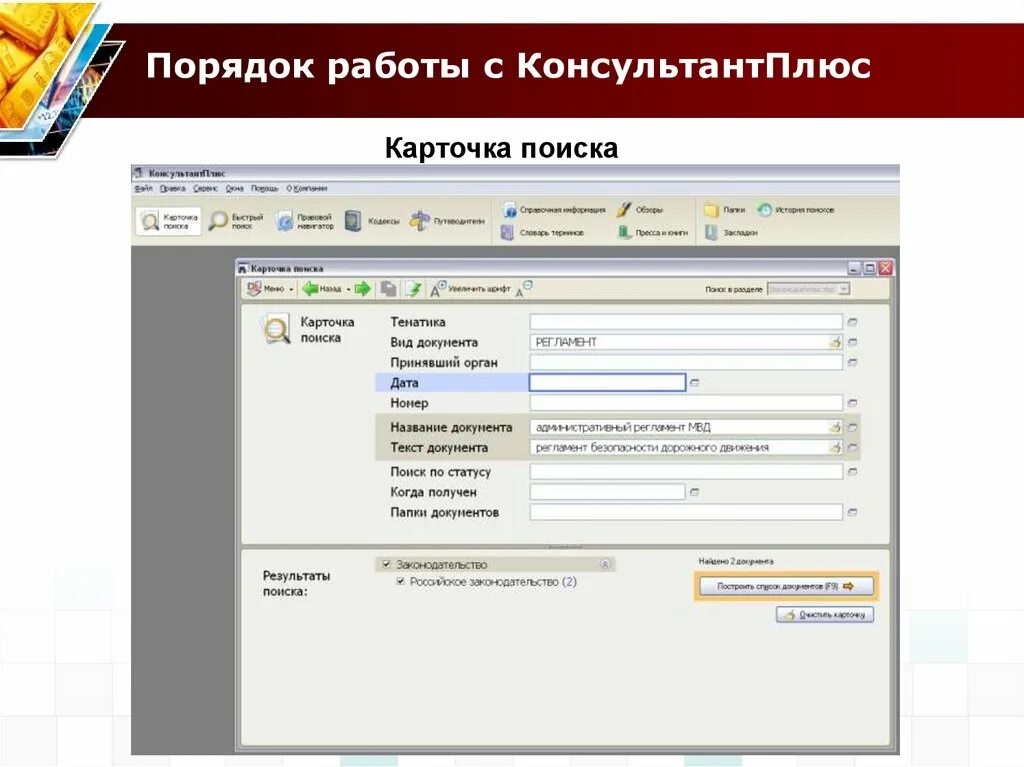Click the small icon right of Поиск по статусу field
This screenshot has width=1024, height=767.
pos(852,472)
